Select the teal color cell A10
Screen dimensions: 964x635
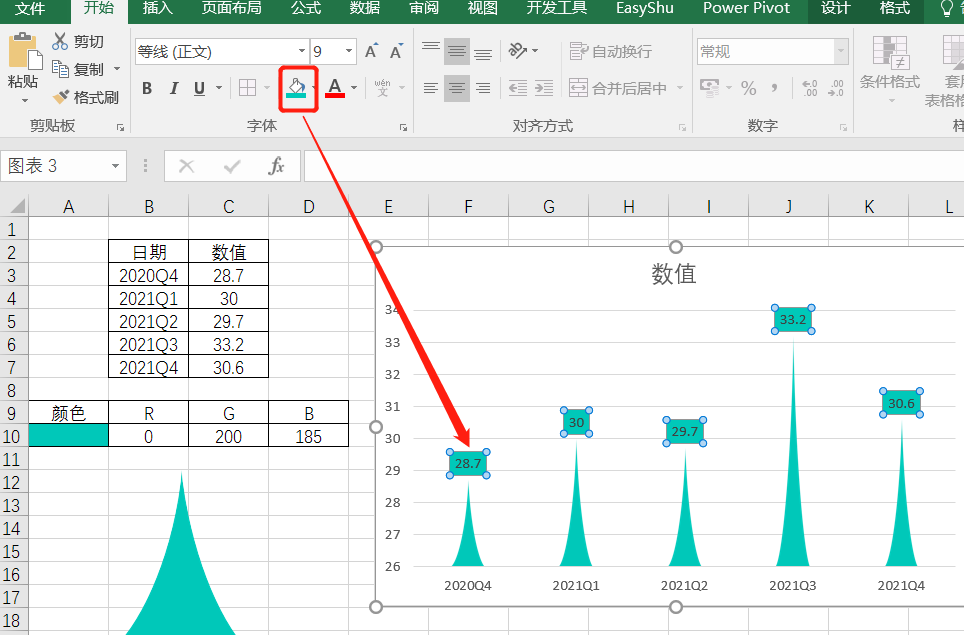click(68, 435)
